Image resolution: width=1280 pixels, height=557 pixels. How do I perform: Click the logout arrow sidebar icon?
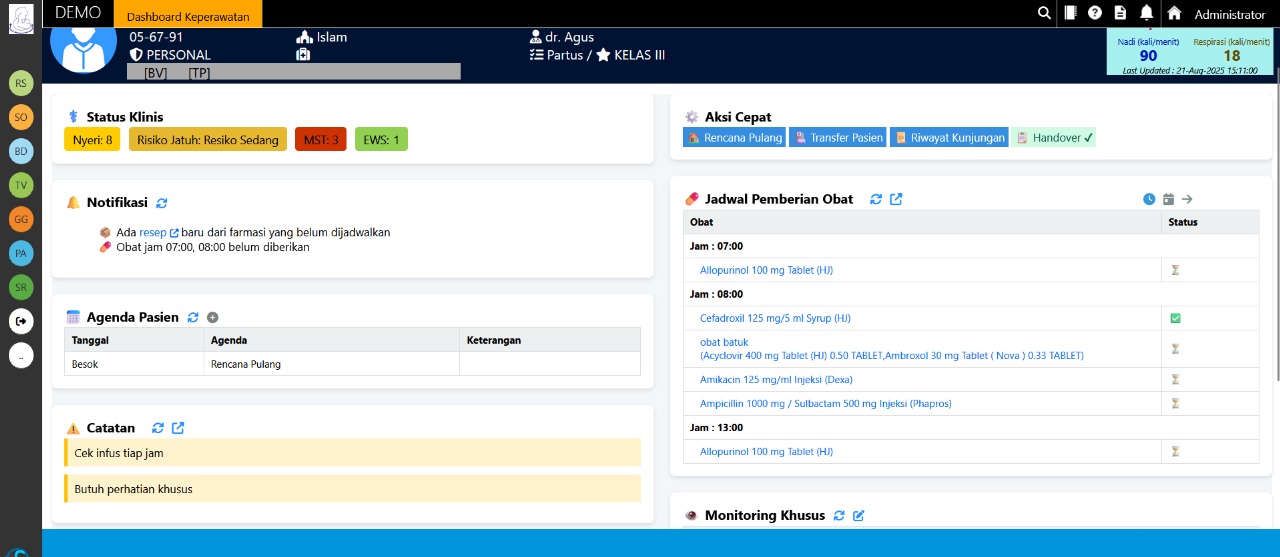[21, 321]
